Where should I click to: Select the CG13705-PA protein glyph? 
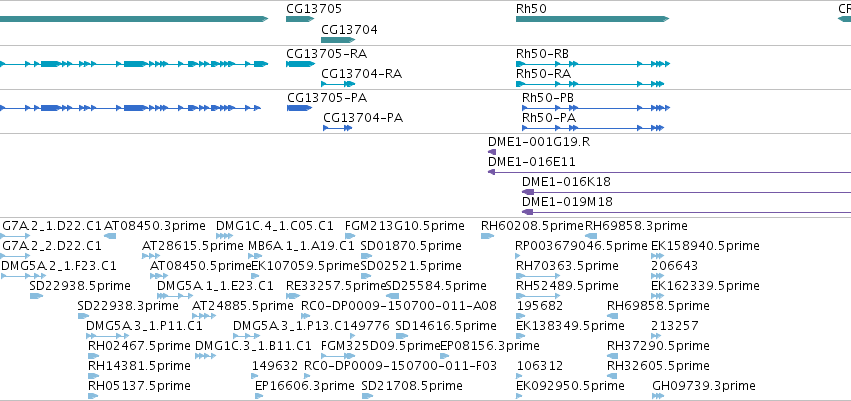click(300, 108)
